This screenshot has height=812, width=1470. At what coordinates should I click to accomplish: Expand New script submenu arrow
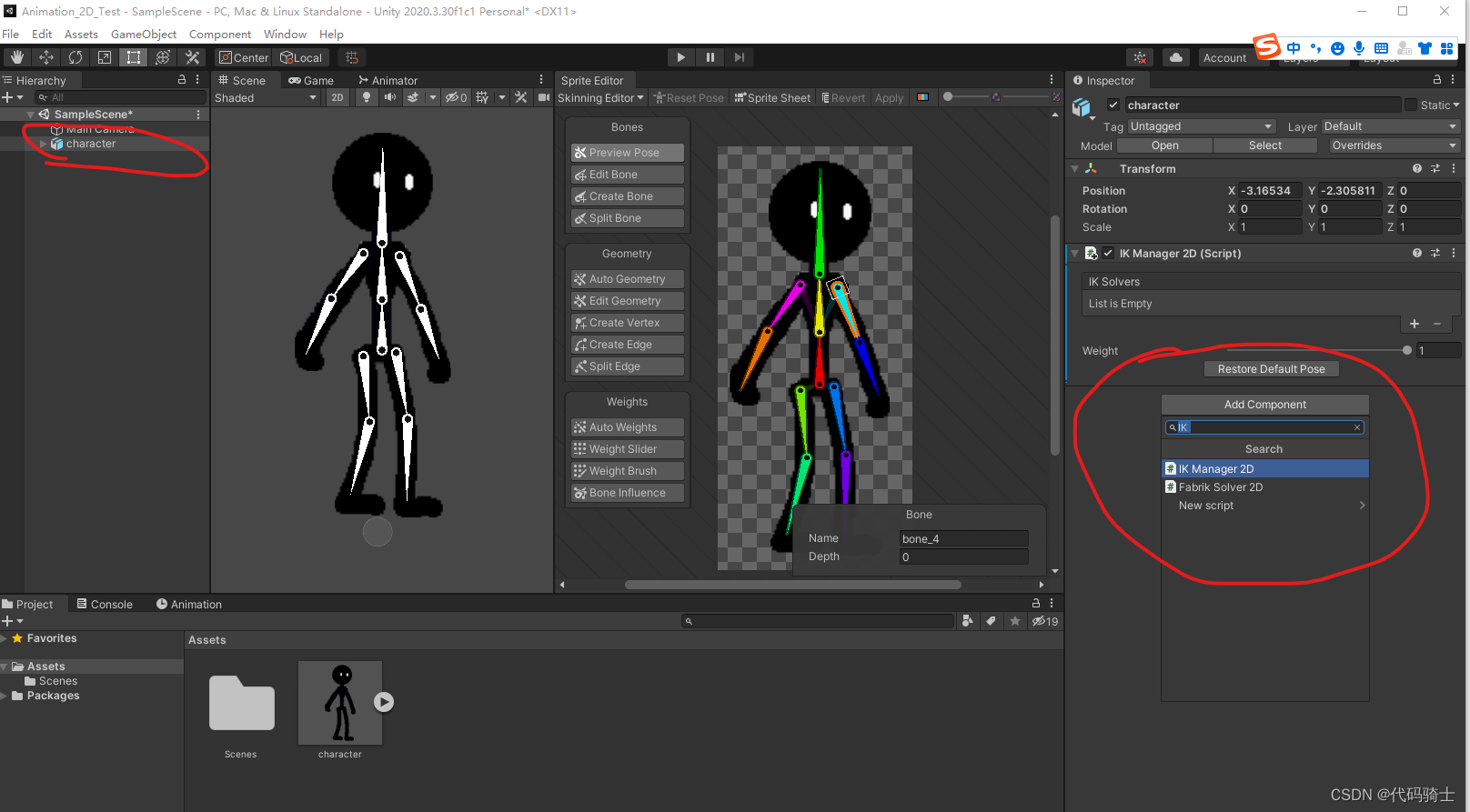1362,506
